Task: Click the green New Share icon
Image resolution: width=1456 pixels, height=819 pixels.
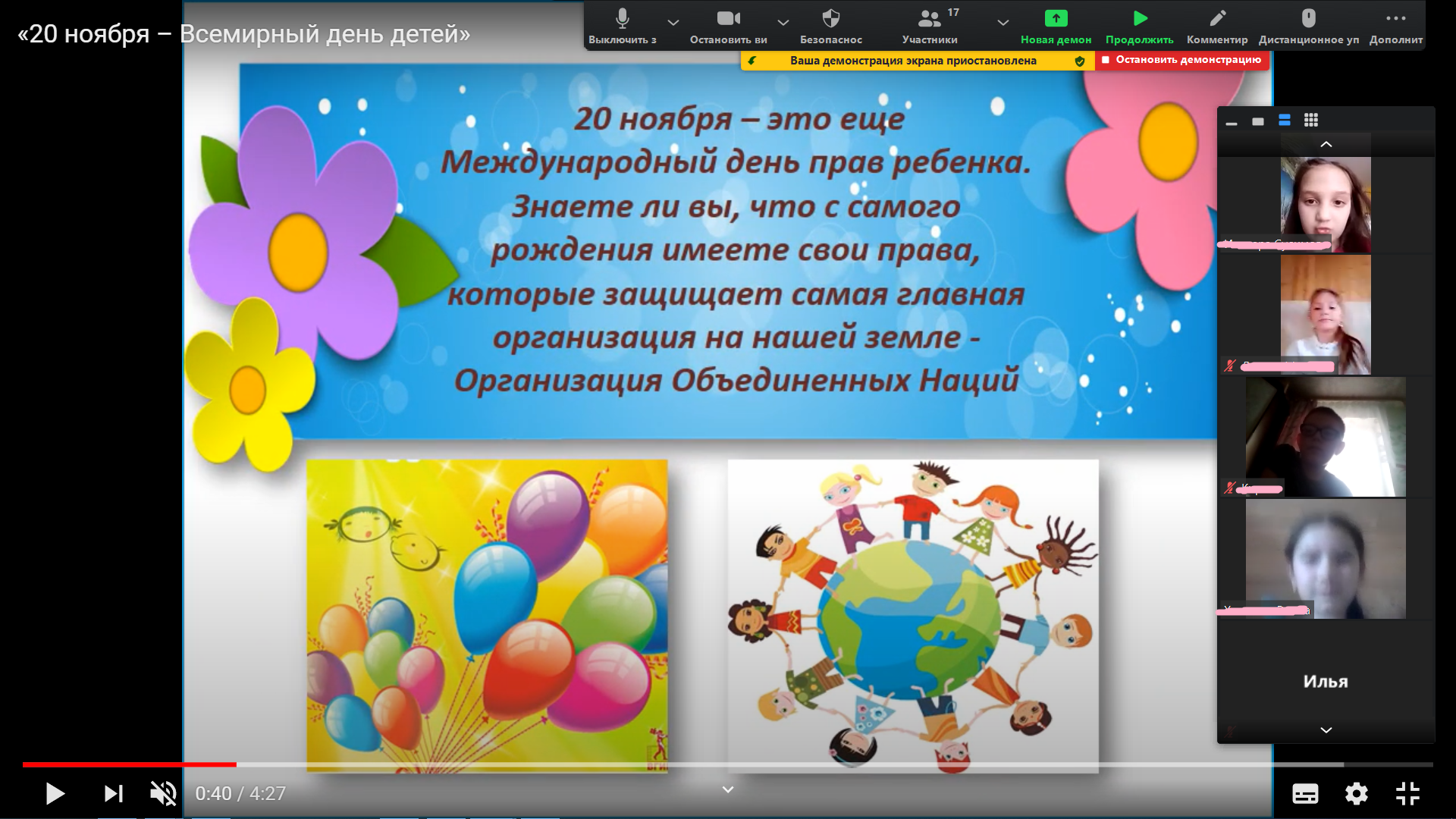Action: [x=1056, y=18]
